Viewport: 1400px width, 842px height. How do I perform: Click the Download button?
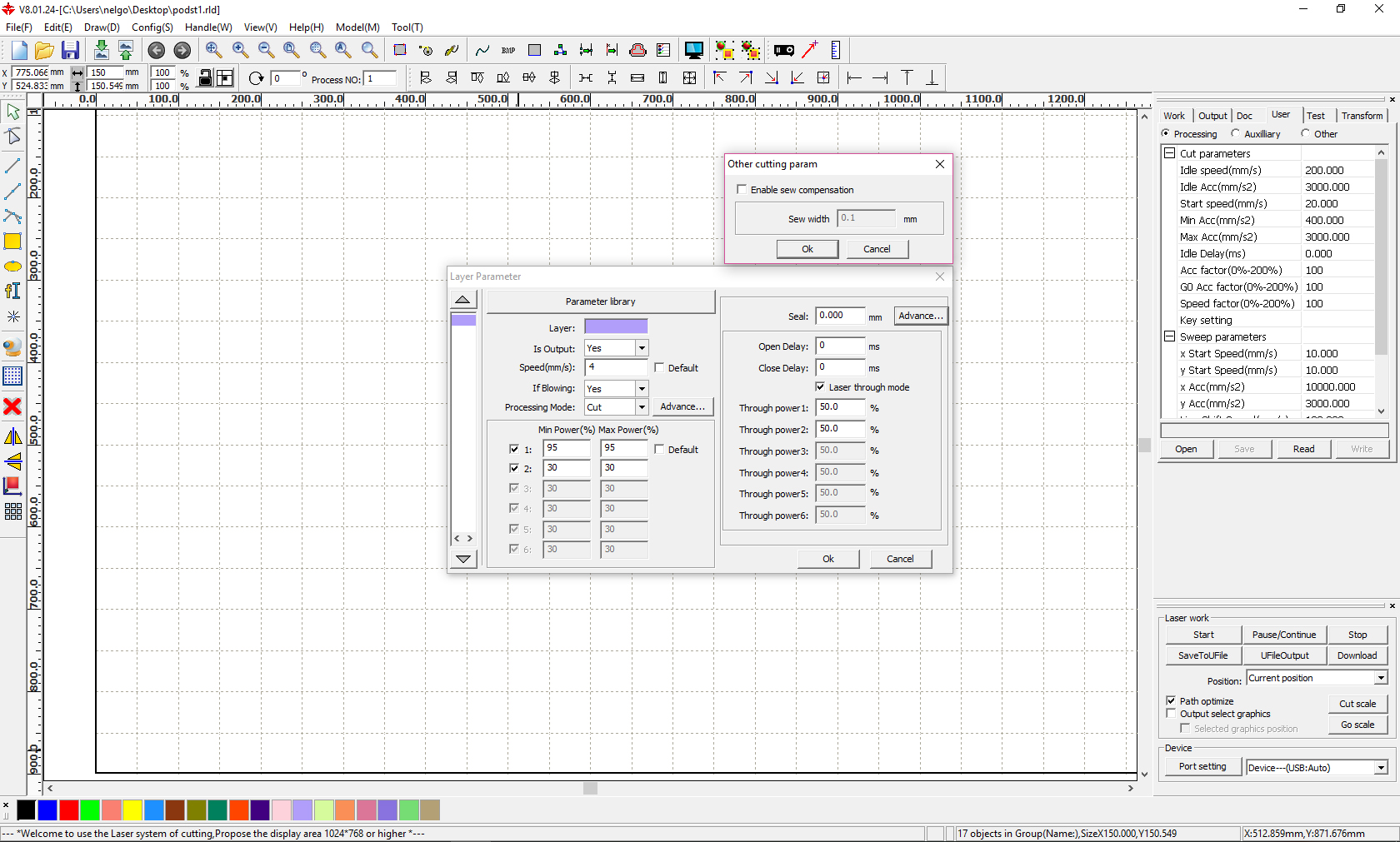click(x=1357, y=655)
